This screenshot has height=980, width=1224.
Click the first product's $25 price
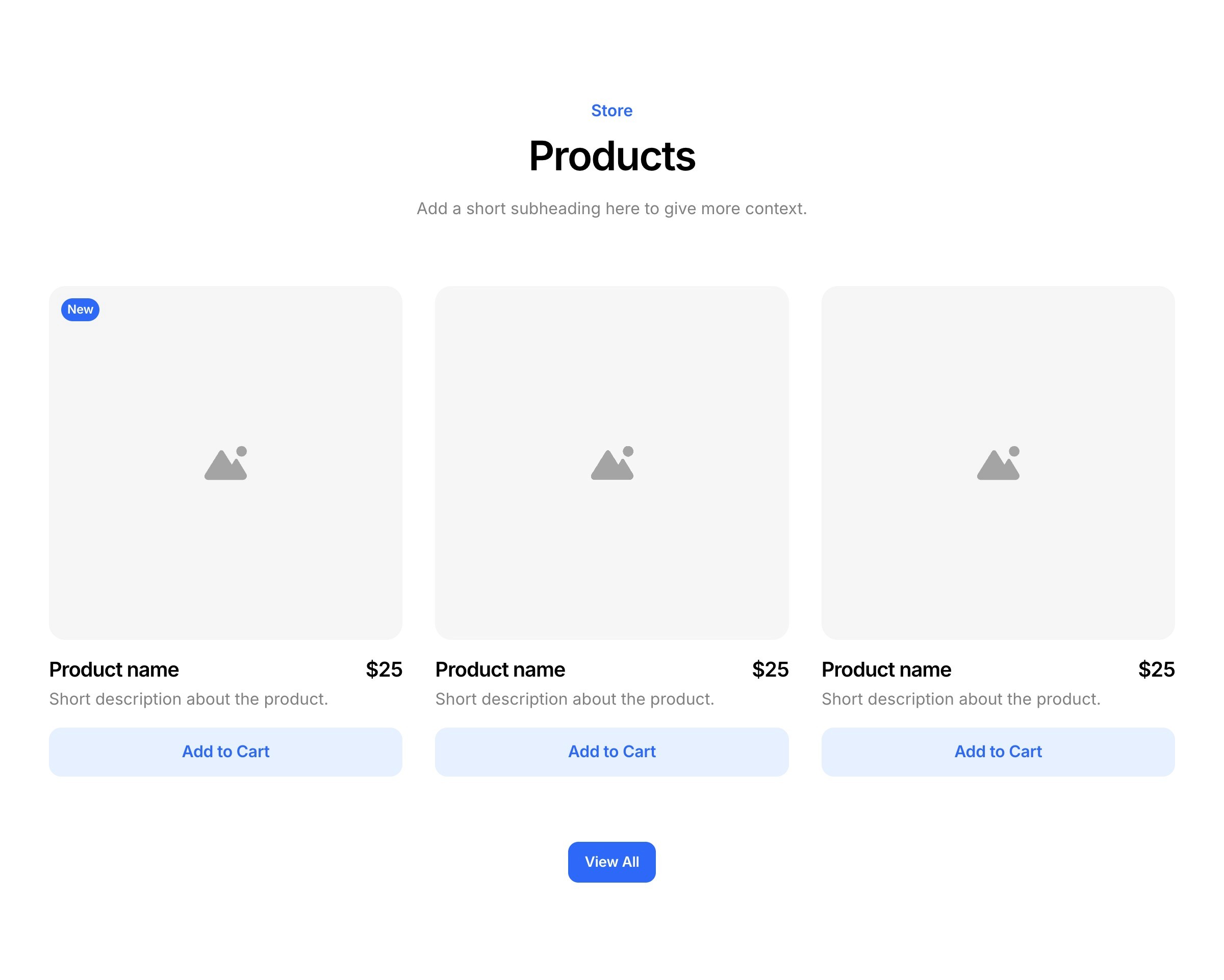384,669
